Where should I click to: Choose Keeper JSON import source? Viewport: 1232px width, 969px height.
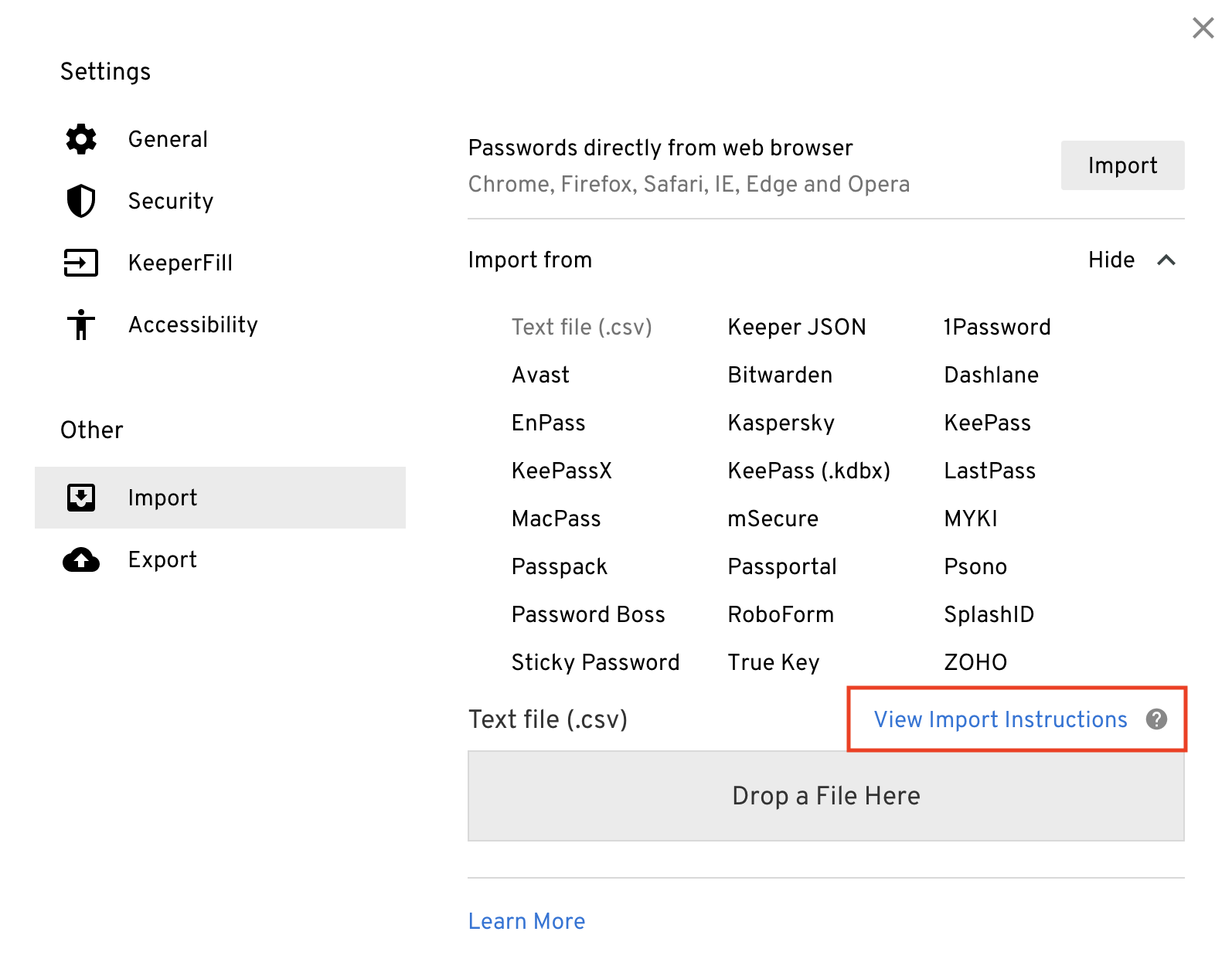(x=797, y=327)
